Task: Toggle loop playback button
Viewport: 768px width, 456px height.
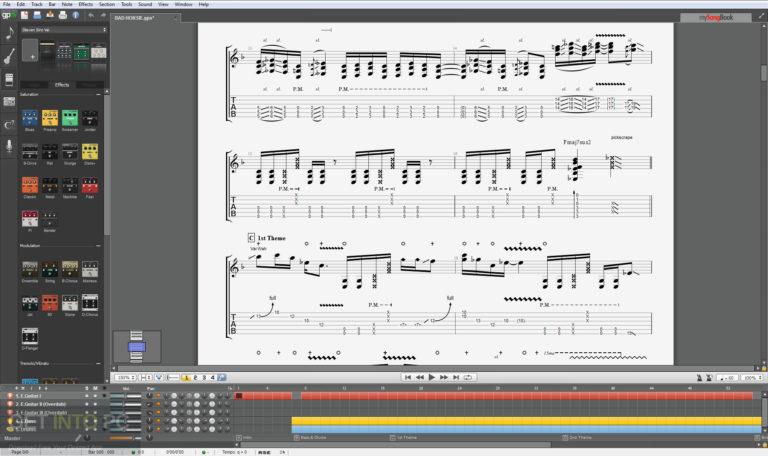Action: pos(468,377)
